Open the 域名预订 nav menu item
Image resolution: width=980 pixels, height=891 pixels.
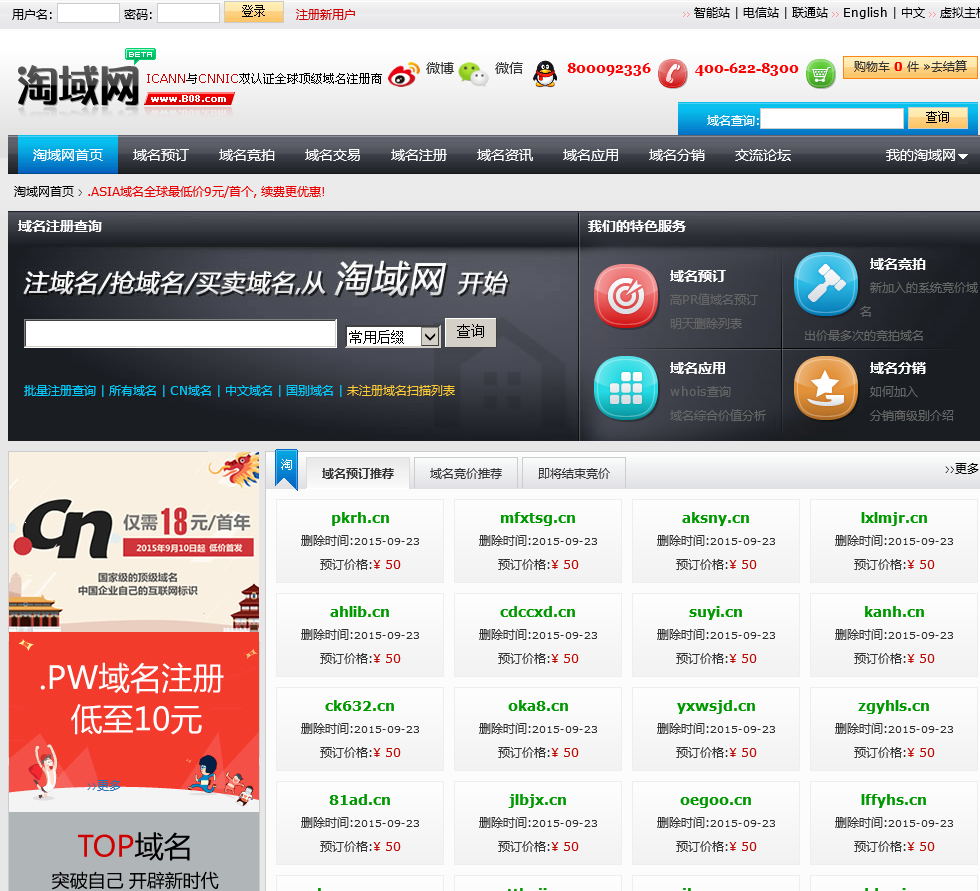161,155
